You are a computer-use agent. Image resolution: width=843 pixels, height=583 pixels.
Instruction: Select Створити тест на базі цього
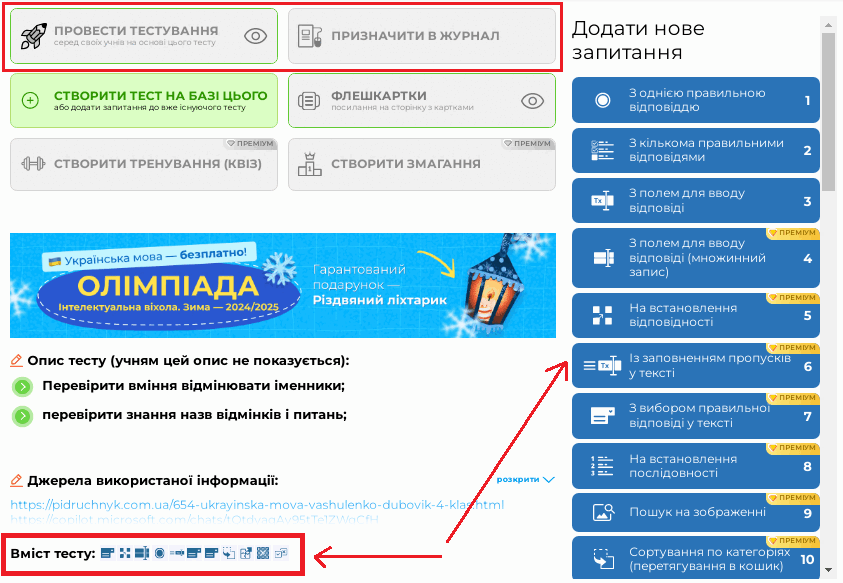(x=144, y=101)
